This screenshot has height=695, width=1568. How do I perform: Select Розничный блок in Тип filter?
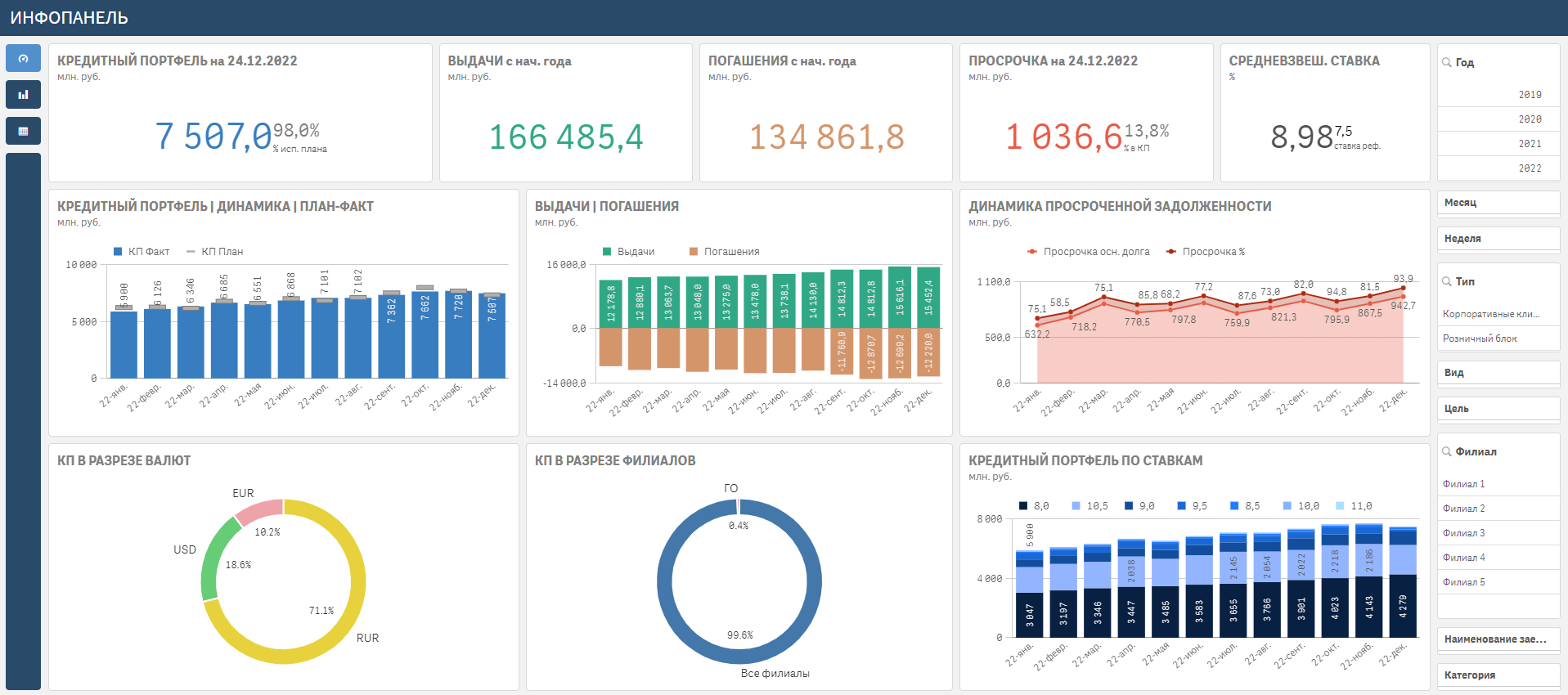tap(1498, 339)
